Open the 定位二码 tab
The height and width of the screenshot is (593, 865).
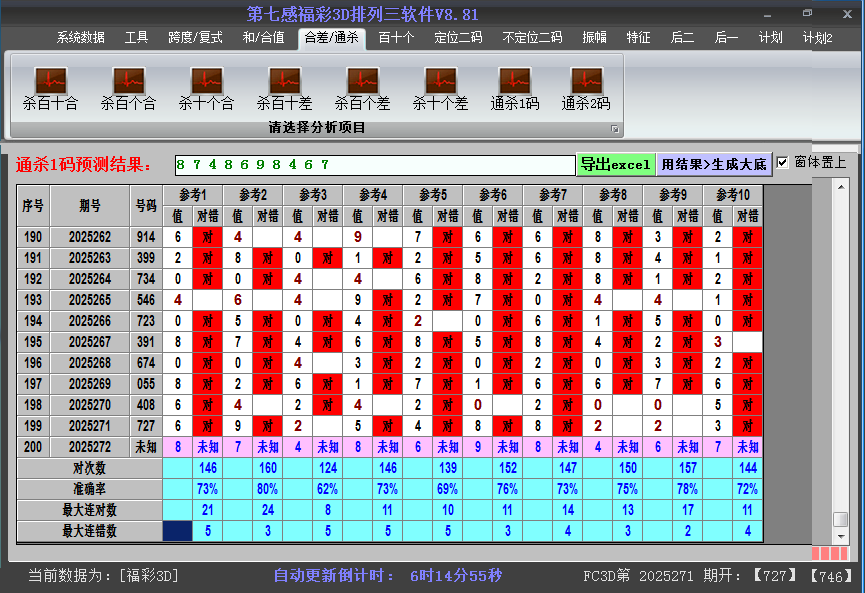pos(458,38)
